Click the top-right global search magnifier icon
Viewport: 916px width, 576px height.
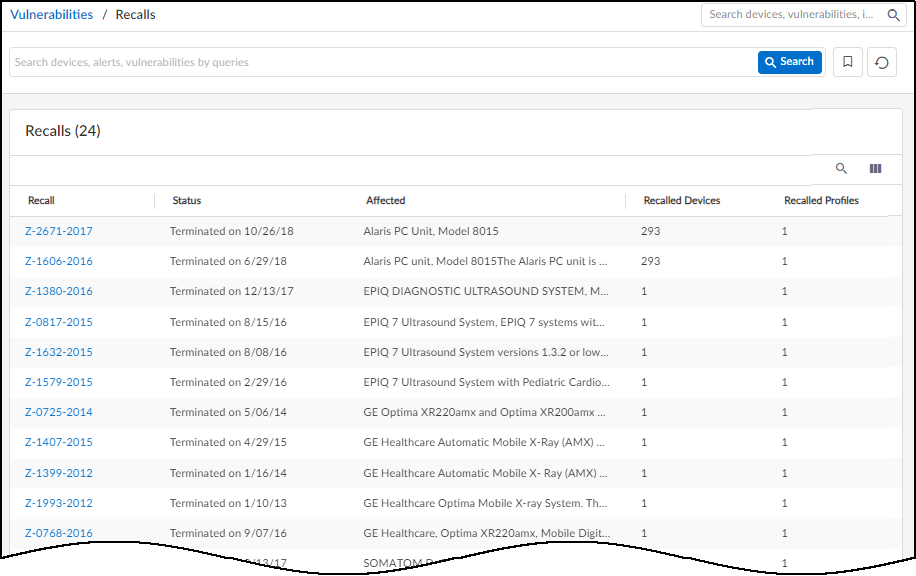tap(894, 15)
